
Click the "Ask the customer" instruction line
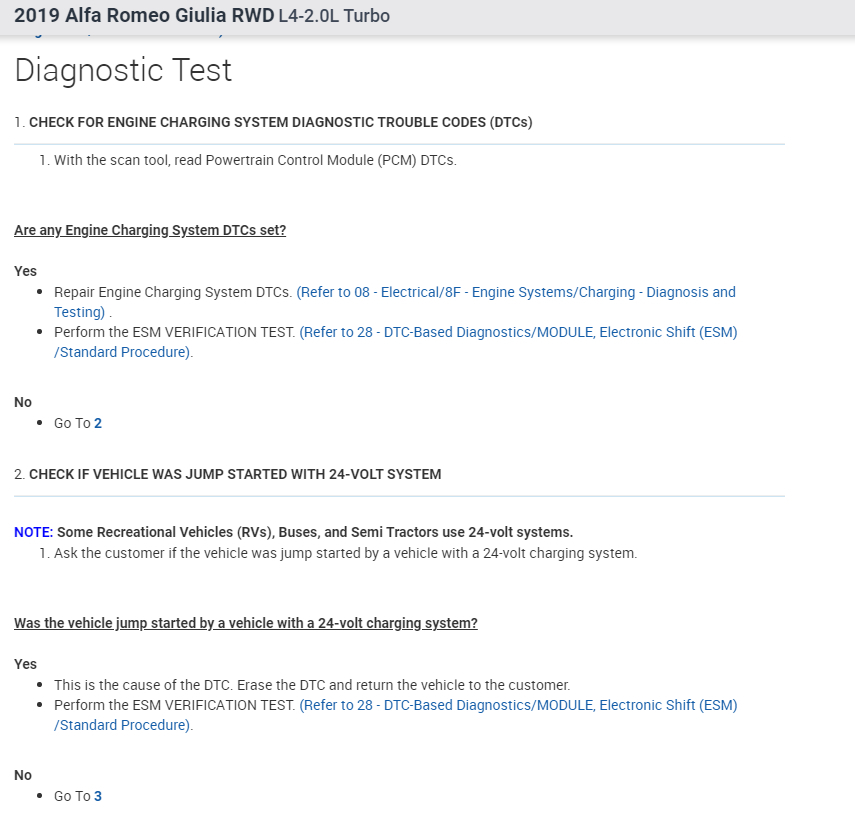[x=345, y=553]
